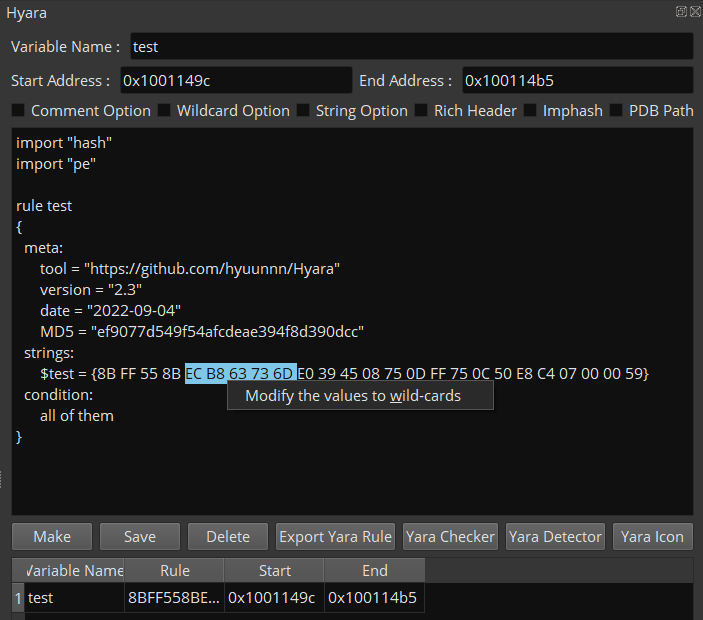Tick the Imphash checkbox

pyautogui.click(x=530, y=111)
